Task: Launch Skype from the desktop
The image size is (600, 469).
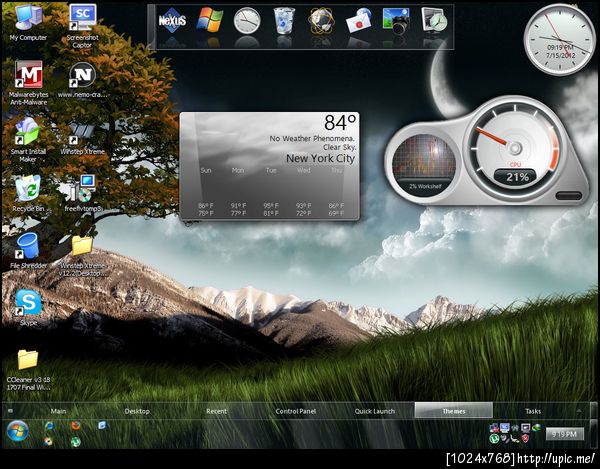Action: (28, 307)
